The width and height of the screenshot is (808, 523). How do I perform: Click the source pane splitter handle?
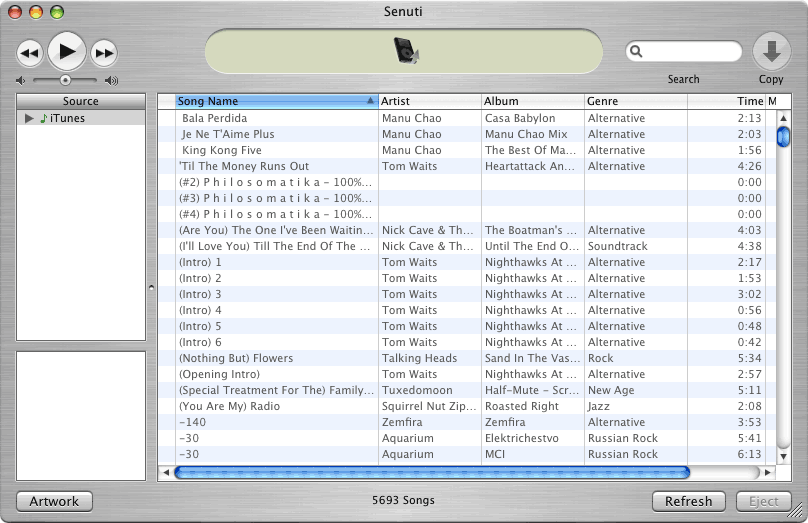[x=152, y=288]
